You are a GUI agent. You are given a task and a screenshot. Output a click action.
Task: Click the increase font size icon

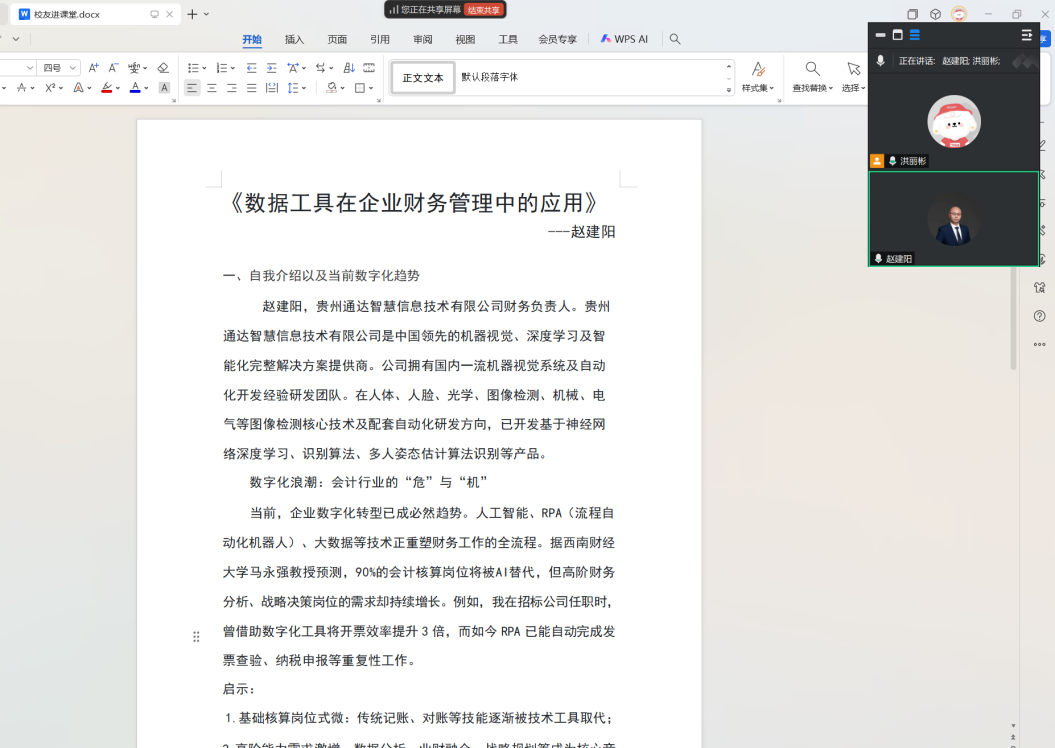(93, 68)
